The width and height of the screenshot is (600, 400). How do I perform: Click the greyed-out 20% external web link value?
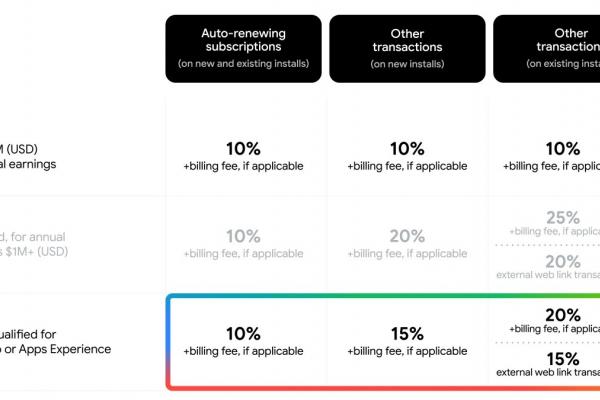(x=548, y=267)
